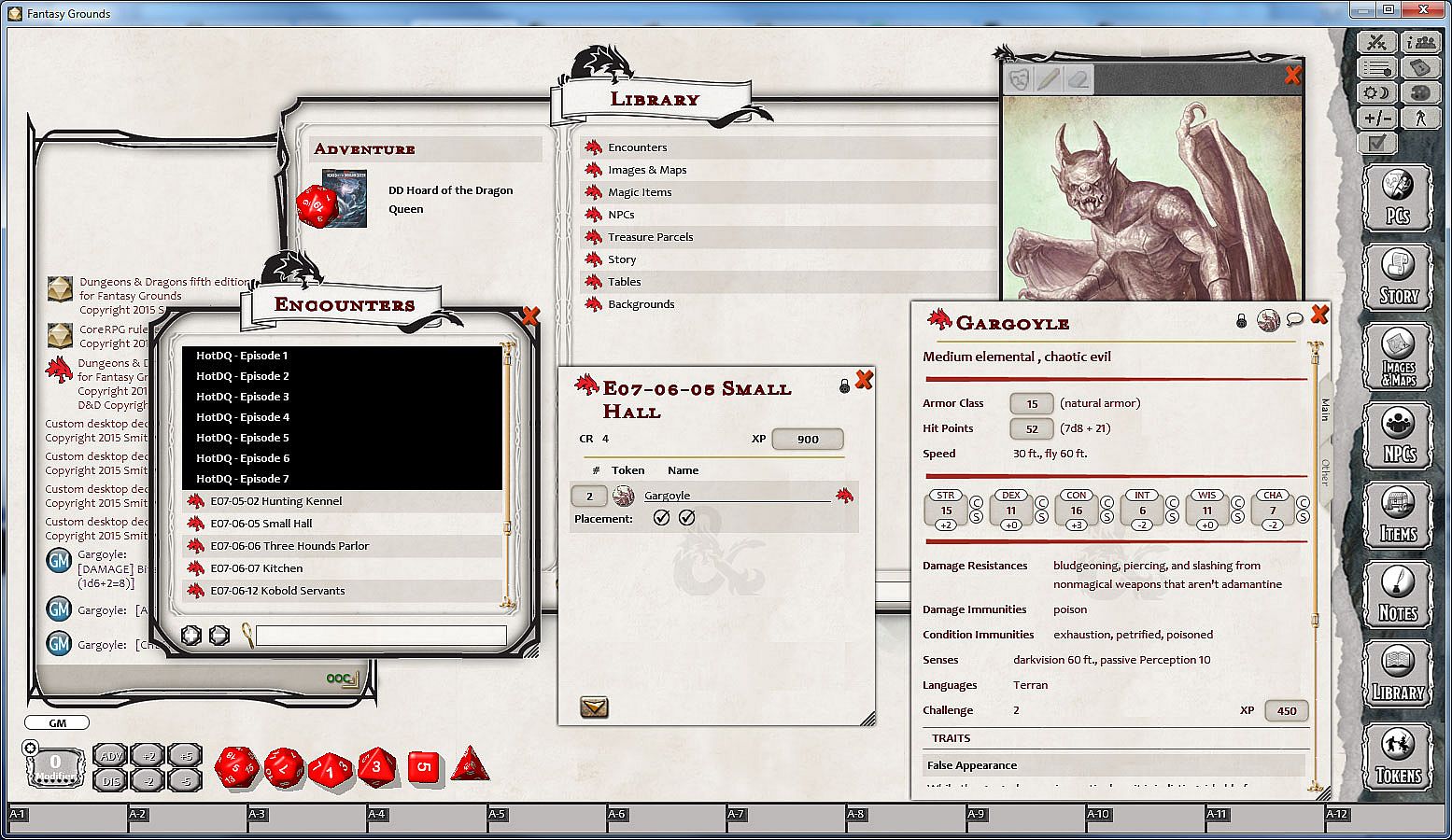The width and height of the screenshot is (1452, 840).
Task: Click the add-to-combat-tracker icon in Small Hall
Action: click(x=594, y=707)
